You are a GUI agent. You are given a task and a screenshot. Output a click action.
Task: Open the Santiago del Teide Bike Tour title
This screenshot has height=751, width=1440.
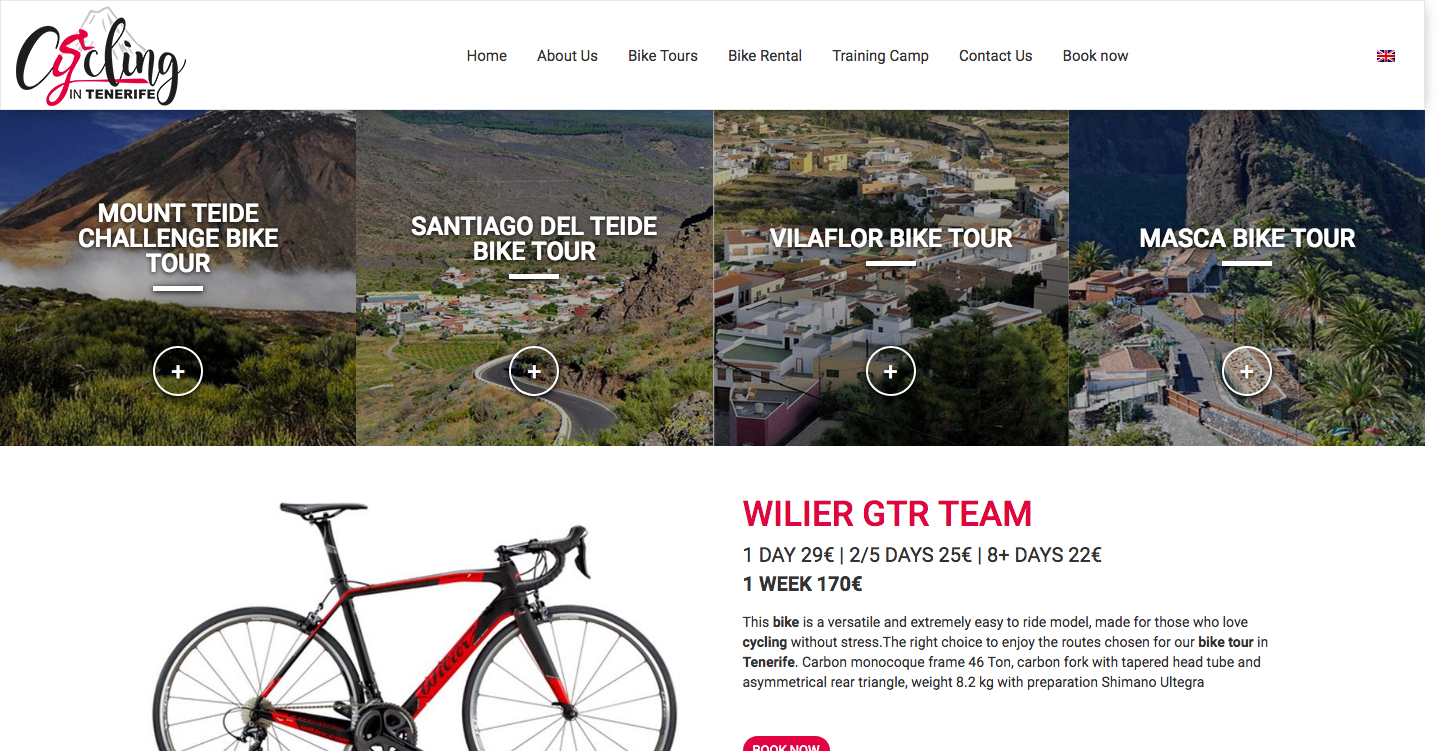tap(534, 239)
